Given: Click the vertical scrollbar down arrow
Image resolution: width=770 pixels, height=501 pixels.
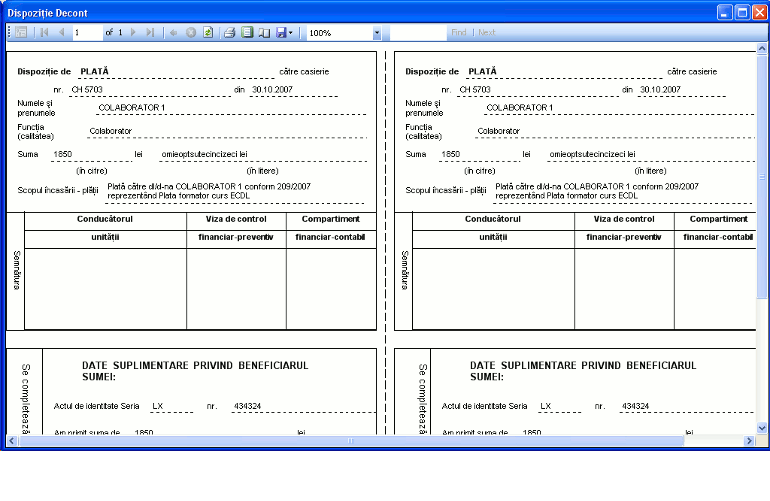Looking at the screenshot, I should tap(762, 428).
